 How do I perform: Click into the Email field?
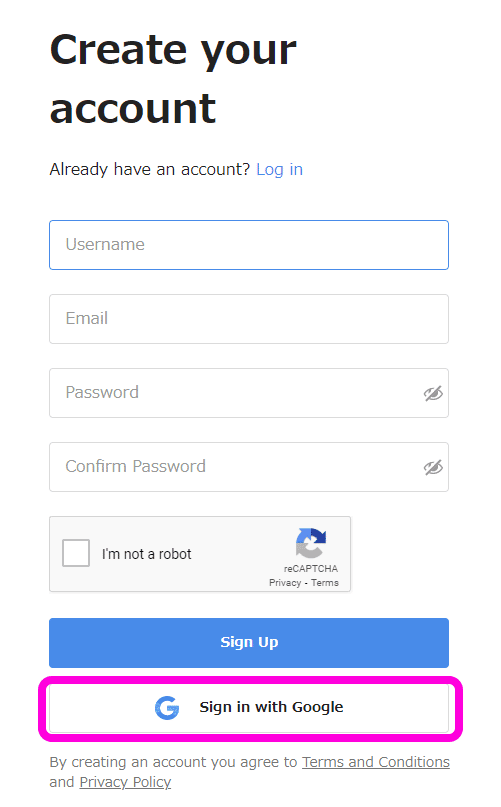pyautogui.click(x=249, y=319)
